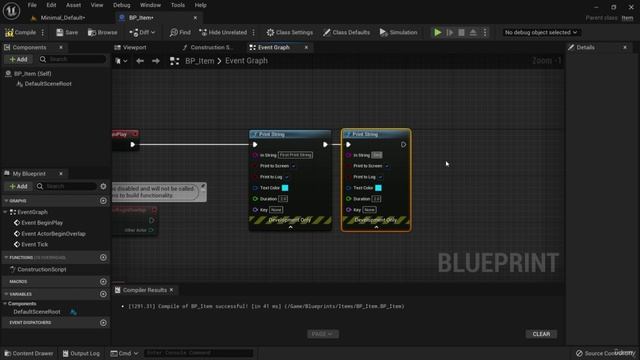
Task: Select BP_Item (Self) component
Action: [33, 73]
